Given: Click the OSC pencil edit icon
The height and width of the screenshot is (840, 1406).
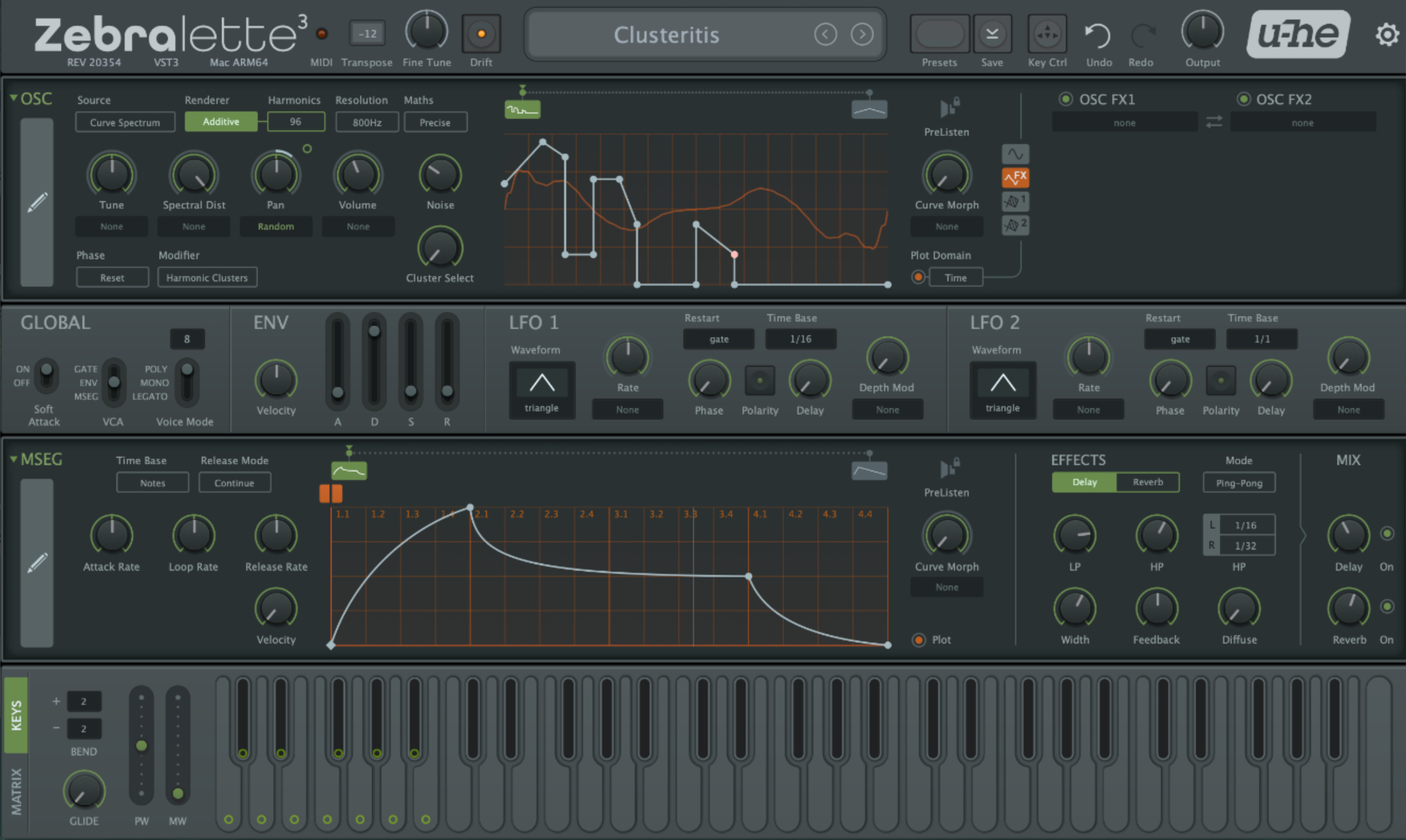Looking at the screenshot, I should 38,202.
